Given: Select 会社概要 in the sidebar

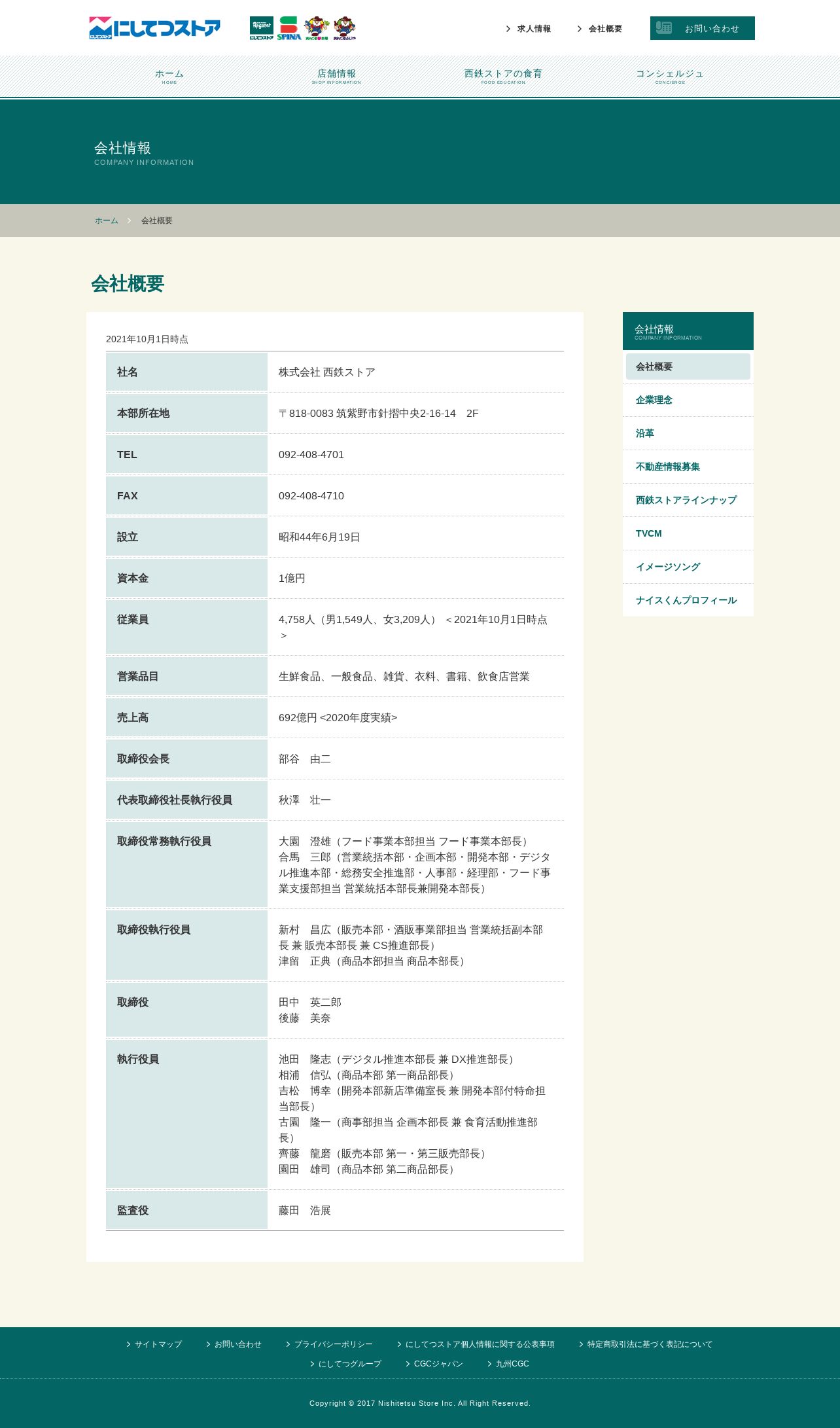Looking at the screenshot, I should (x=688, y=366).
